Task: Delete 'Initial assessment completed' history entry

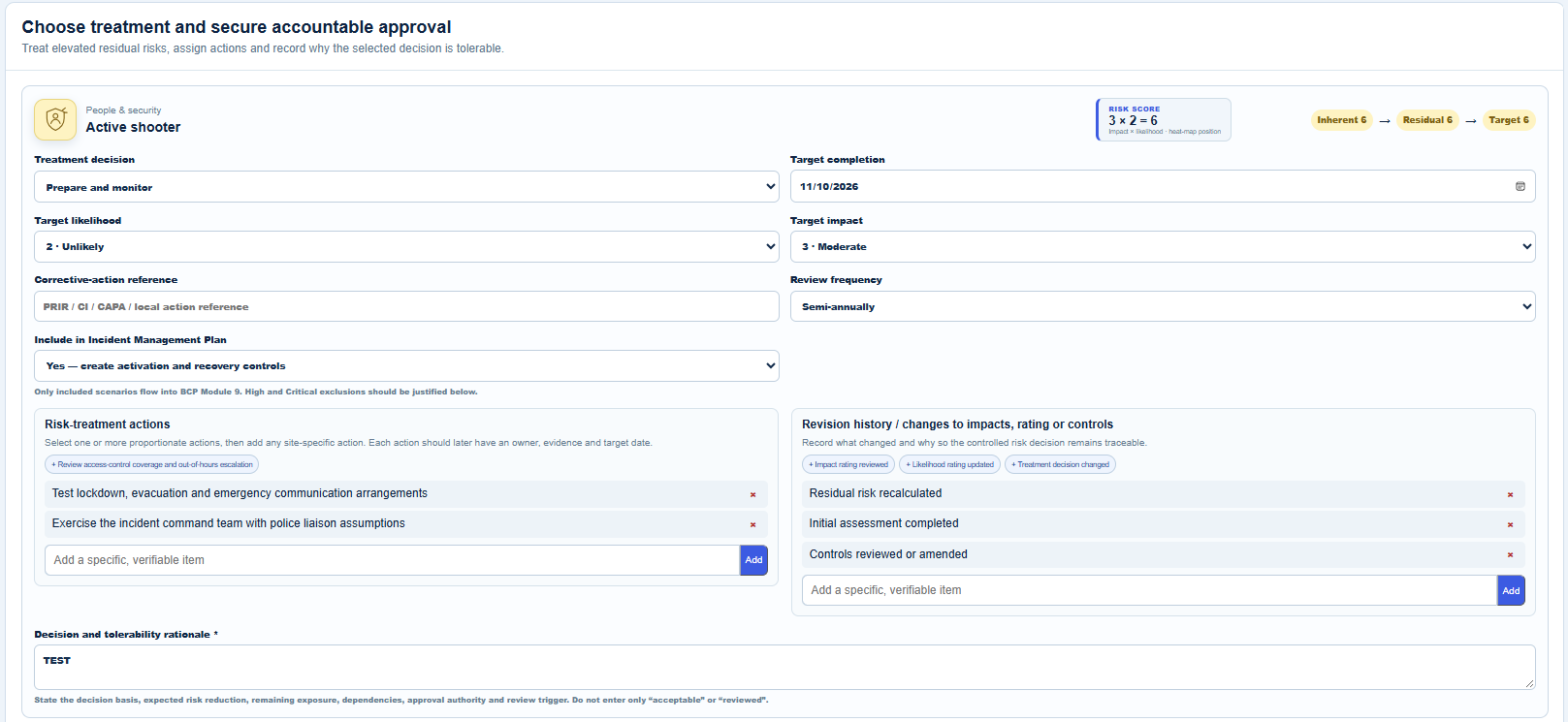Action: pos(1510,524)
